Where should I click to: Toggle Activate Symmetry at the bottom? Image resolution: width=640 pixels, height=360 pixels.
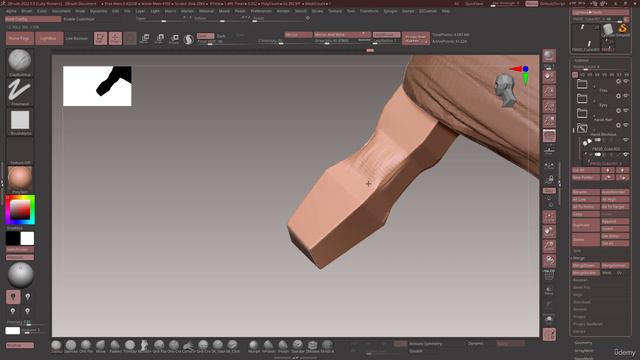click(x=425, y=344)
